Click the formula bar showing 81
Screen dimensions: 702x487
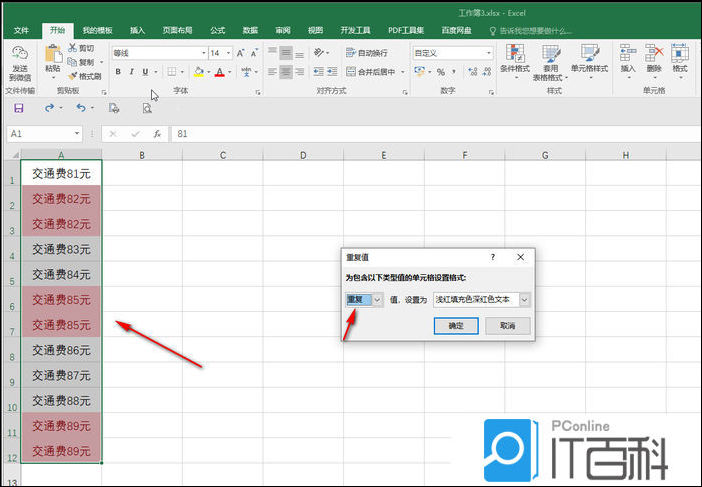pyautogui.click(x=434, y=134)
